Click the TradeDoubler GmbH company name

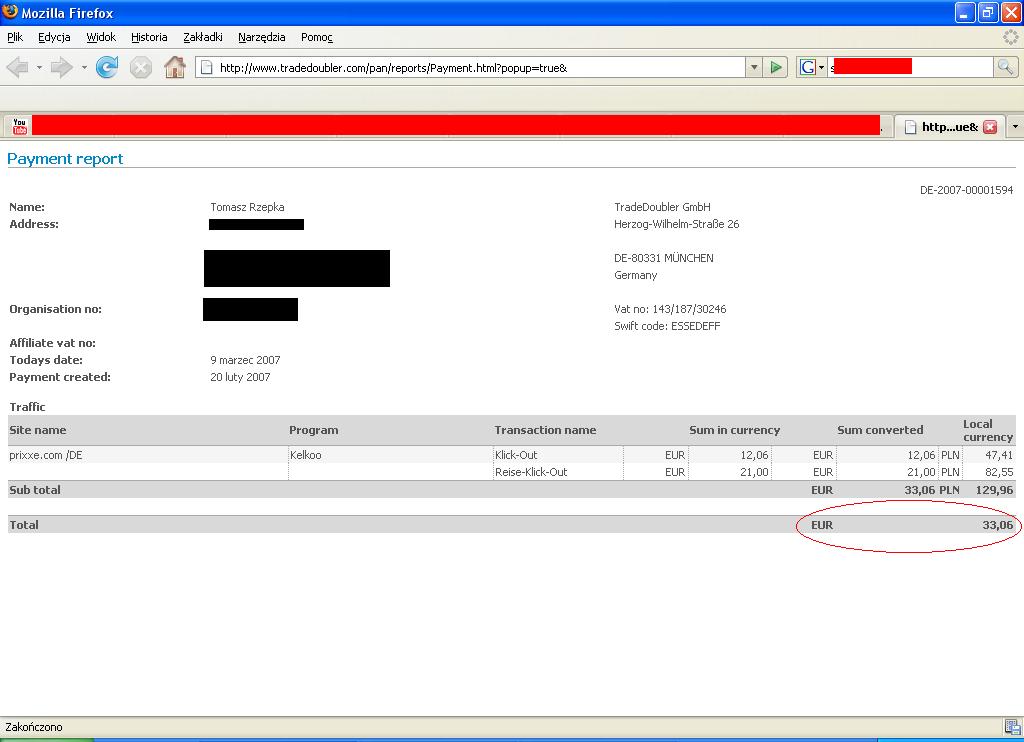coord(662,207)
